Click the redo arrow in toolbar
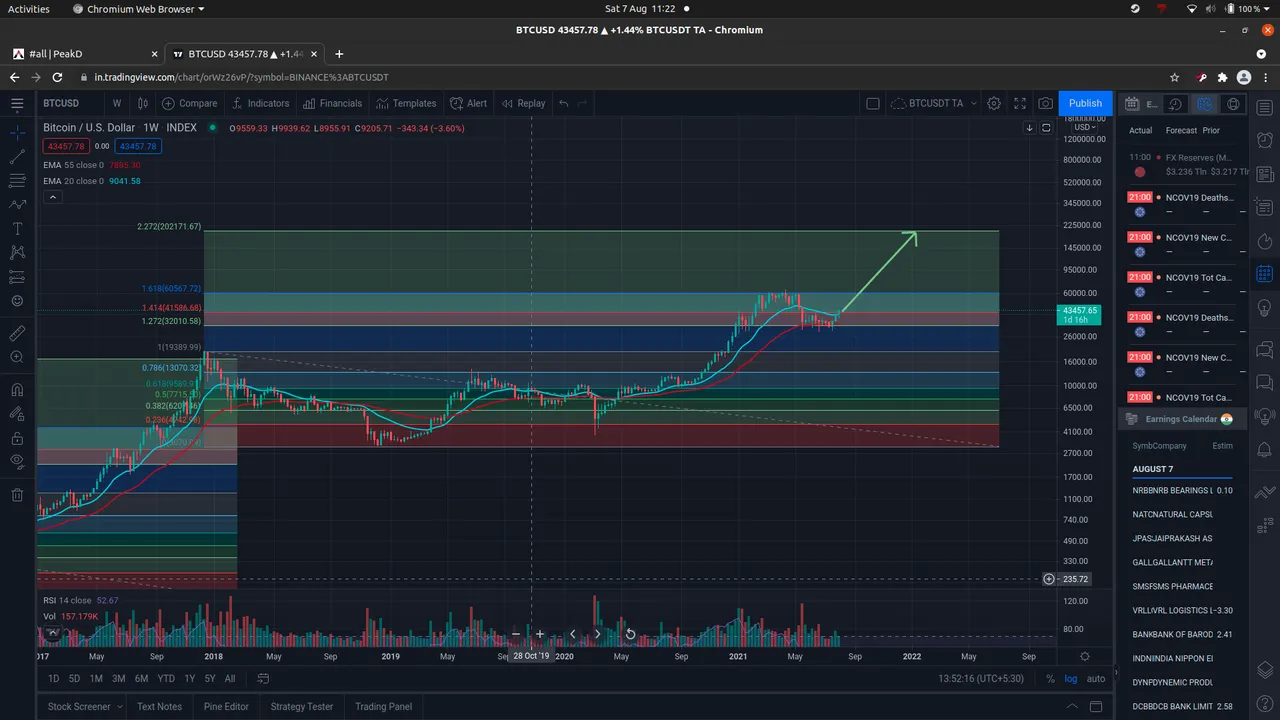 [x=582, y=103]
